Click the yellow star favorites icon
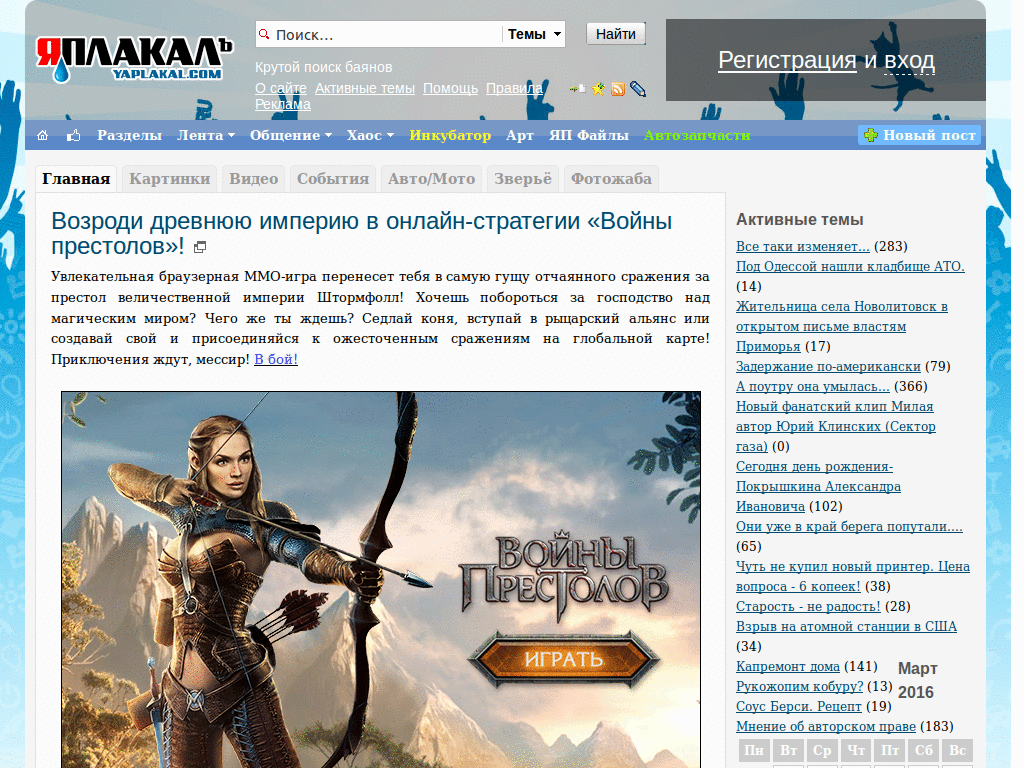The width and height of the screenshot is (1024, 768). (x=598, y=89)
